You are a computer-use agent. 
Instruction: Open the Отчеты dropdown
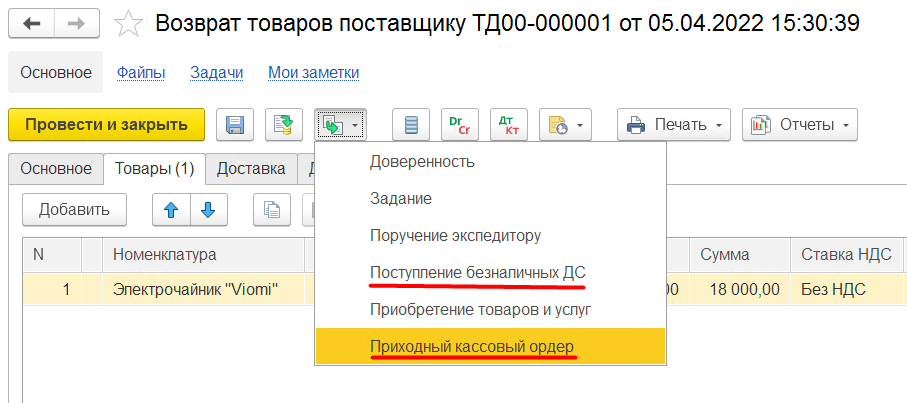tap(799, 124)
